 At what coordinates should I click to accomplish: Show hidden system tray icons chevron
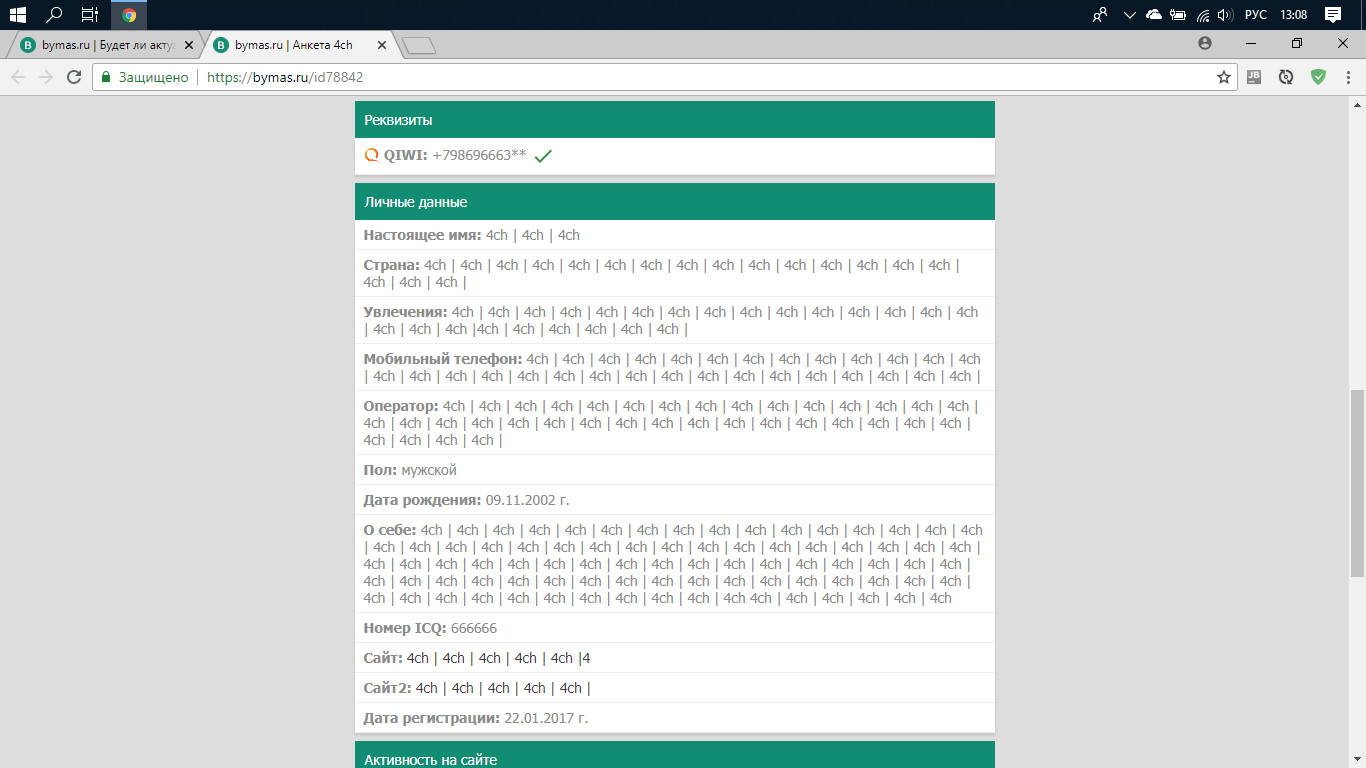1130,15
